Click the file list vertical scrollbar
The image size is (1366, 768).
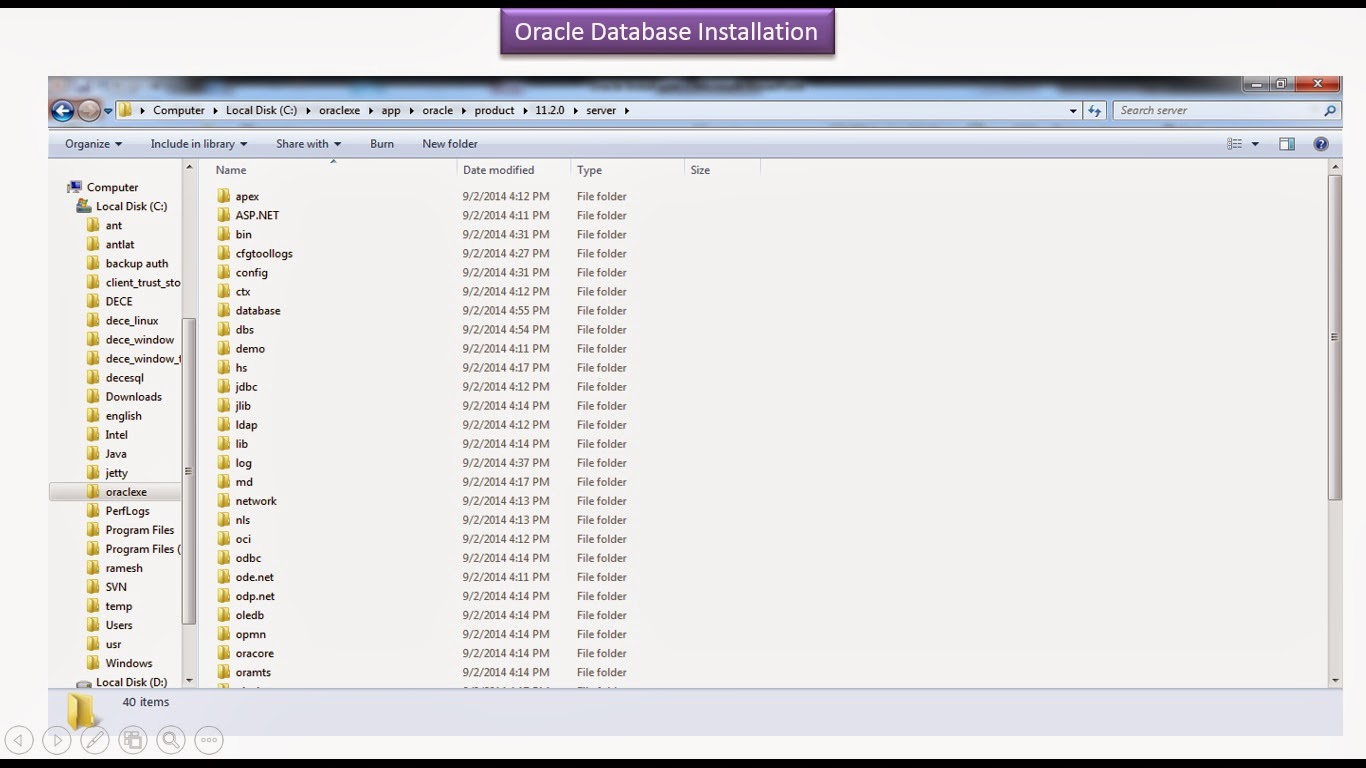click(x=1335, y=338)
